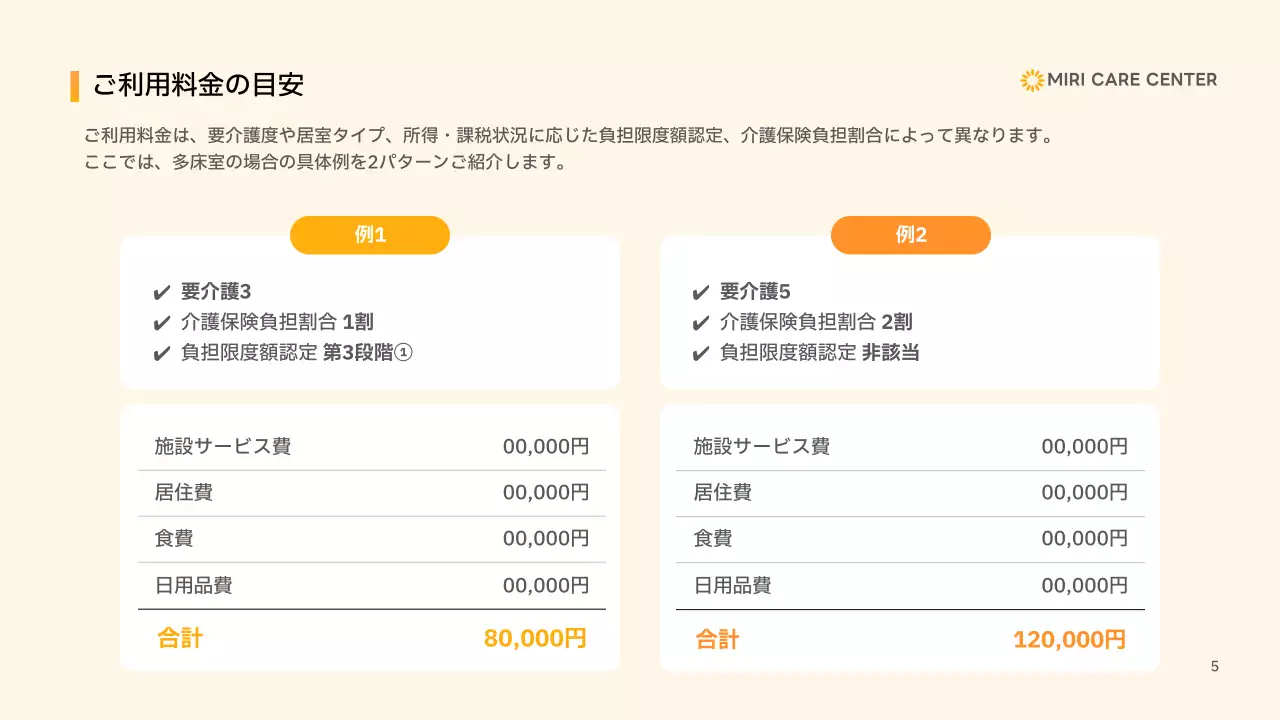Click the orange accent bar beside the title
Screen dimensions: 1280x720
tap(75, 86)
